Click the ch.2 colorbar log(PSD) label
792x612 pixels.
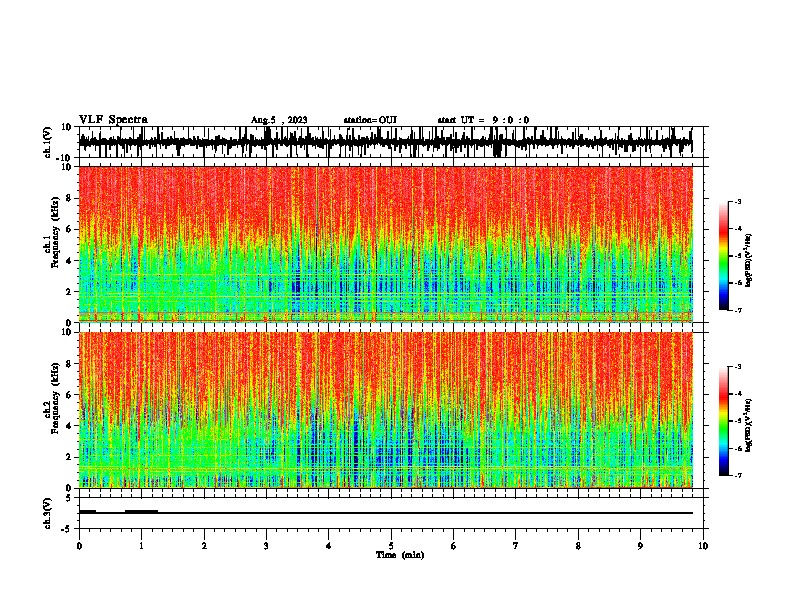(749, 425)
